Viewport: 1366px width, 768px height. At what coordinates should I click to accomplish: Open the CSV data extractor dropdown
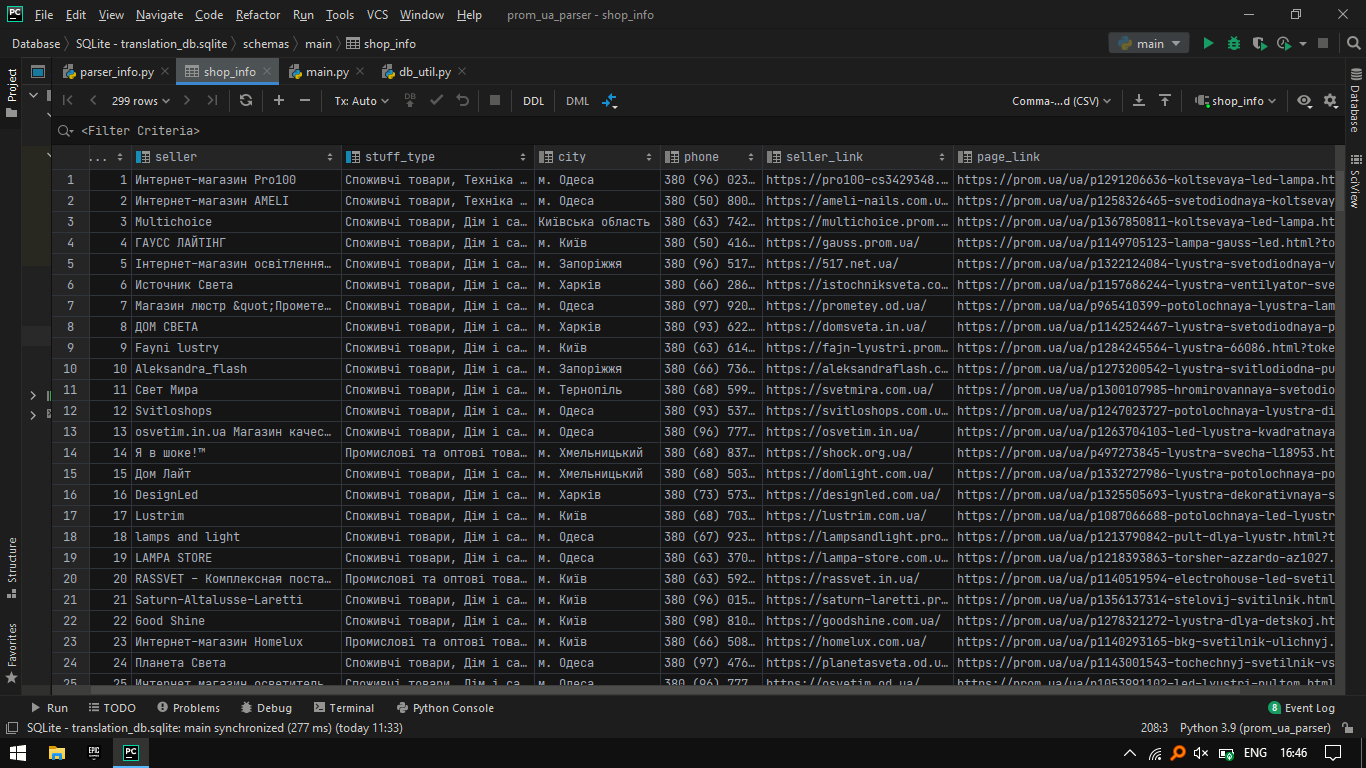point(1061,101)
